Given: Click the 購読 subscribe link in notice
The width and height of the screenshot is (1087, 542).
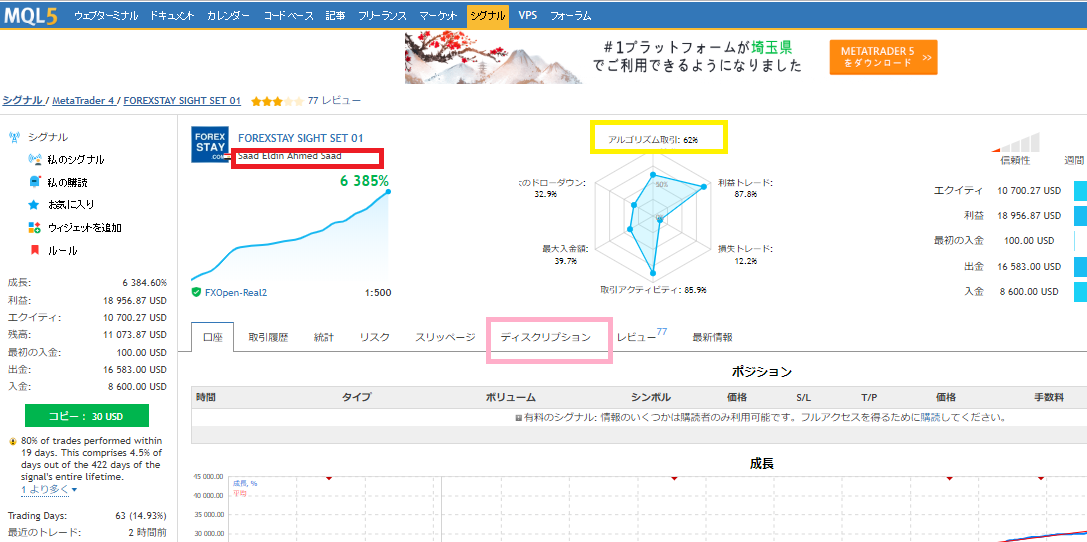Looking at the screenshot, I should point(930,418).
